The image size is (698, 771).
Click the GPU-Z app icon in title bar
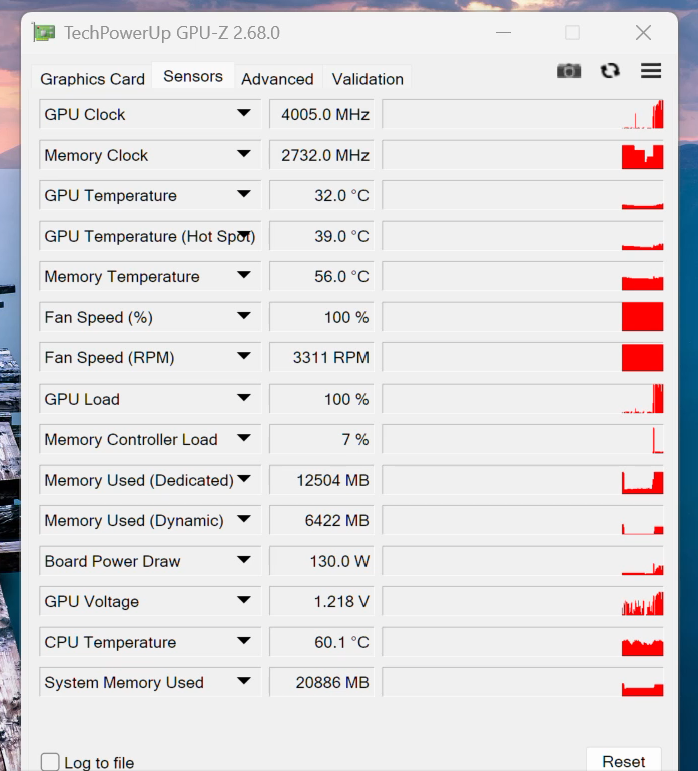tap(44, 33)
